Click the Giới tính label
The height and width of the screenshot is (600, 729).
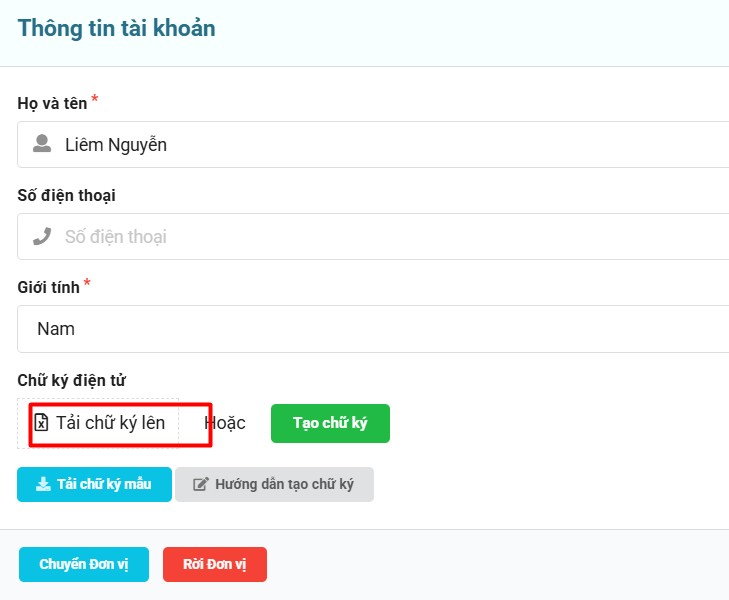pyautogui.click(x=48, y=288)
